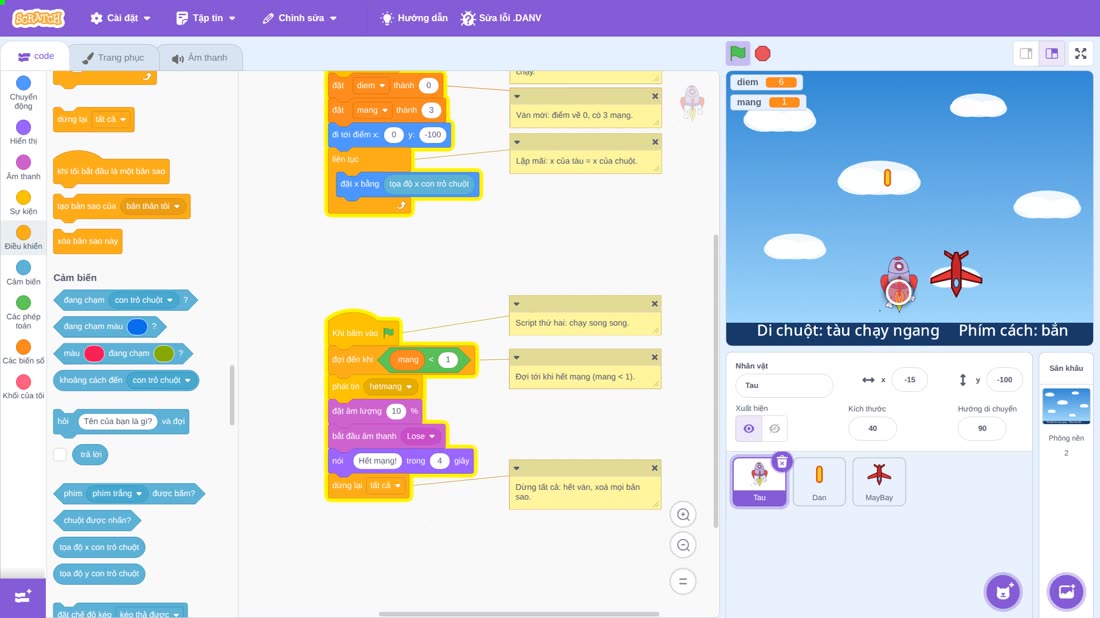The height and width of the screenshot is (618, 1100).
Task: Open the Tập tin menu
Action: 206,18
